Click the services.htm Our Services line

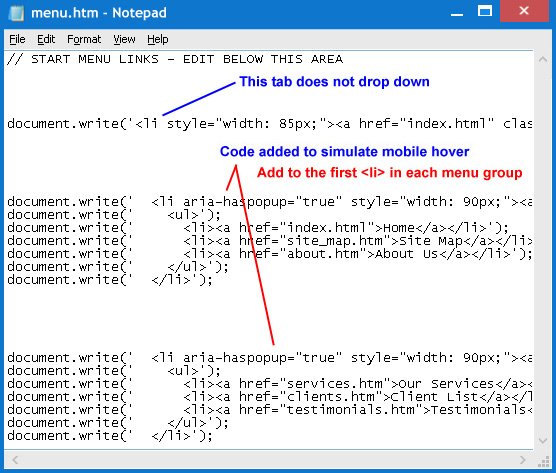[x=269, y=384]
